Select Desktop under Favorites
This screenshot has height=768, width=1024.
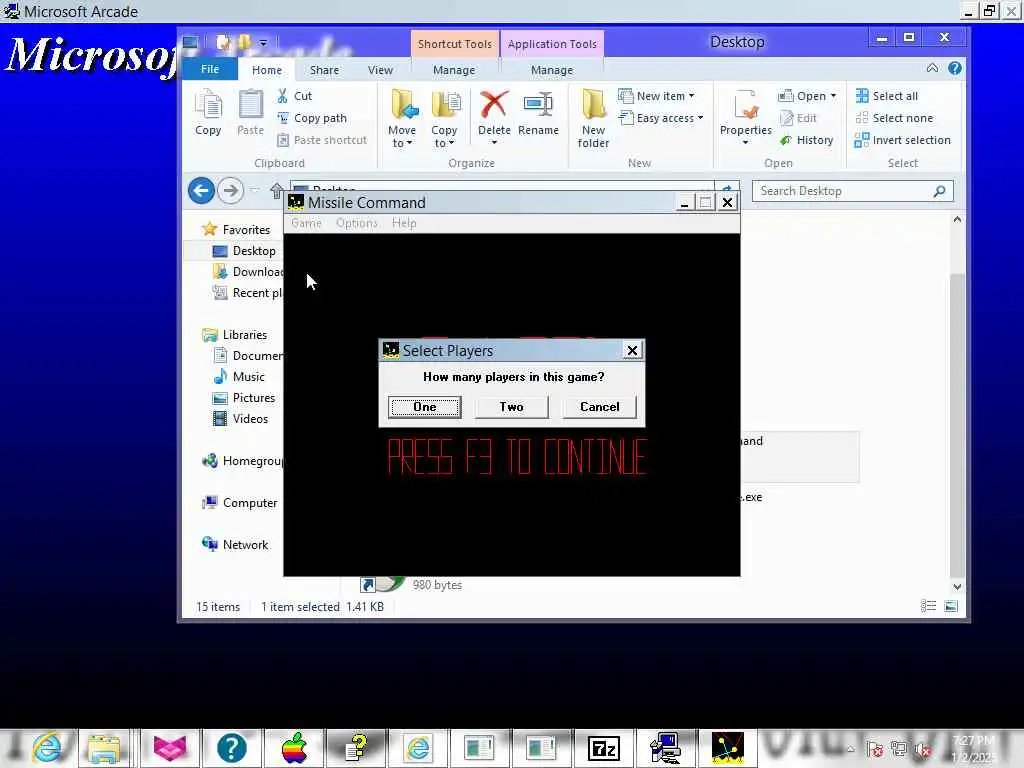[x=245, y=251]
